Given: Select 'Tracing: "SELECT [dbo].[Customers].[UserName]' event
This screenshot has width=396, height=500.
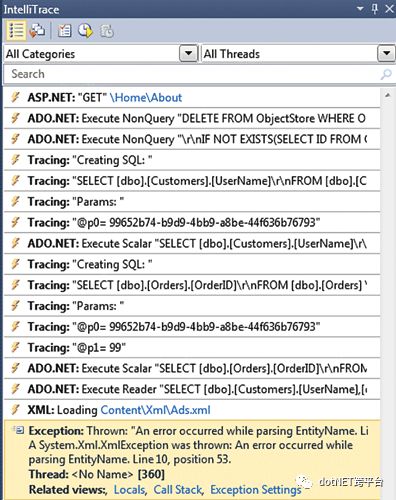Looking at the screenshot, I should pyautogui.click(x=192, y=180).
